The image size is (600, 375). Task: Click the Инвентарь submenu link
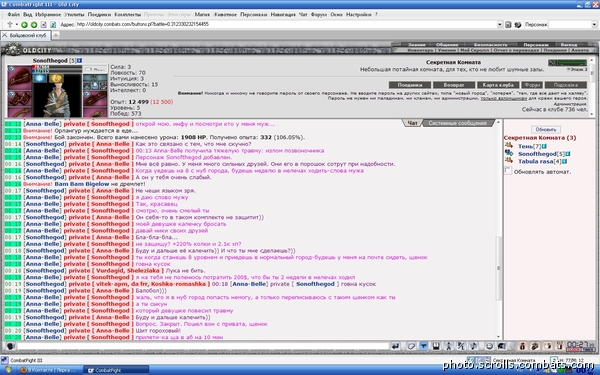(420, 50)
